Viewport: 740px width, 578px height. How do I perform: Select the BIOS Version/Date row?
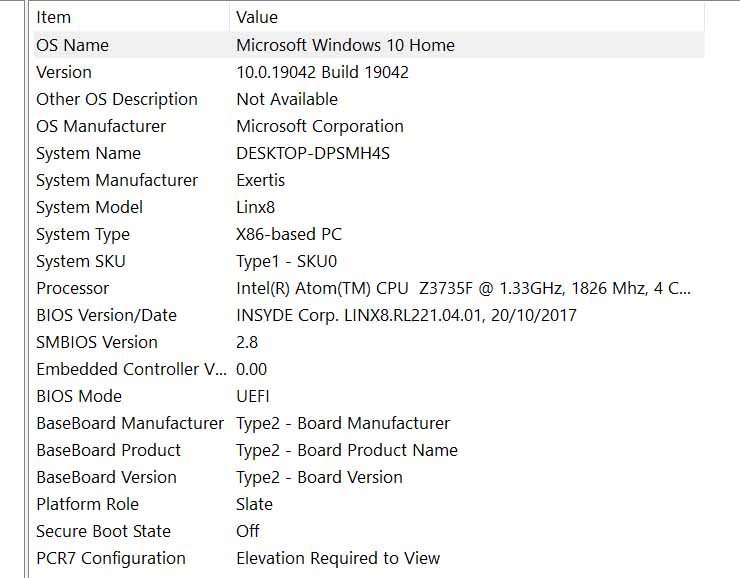tap(369, 315)
